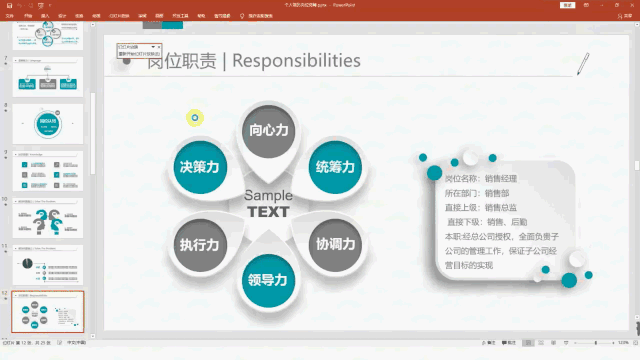Viewport: 640px width, 360px height.
Task: Switch to the 开发工具 (Developer) ribbon tab
Action: [x=180, y=16]
